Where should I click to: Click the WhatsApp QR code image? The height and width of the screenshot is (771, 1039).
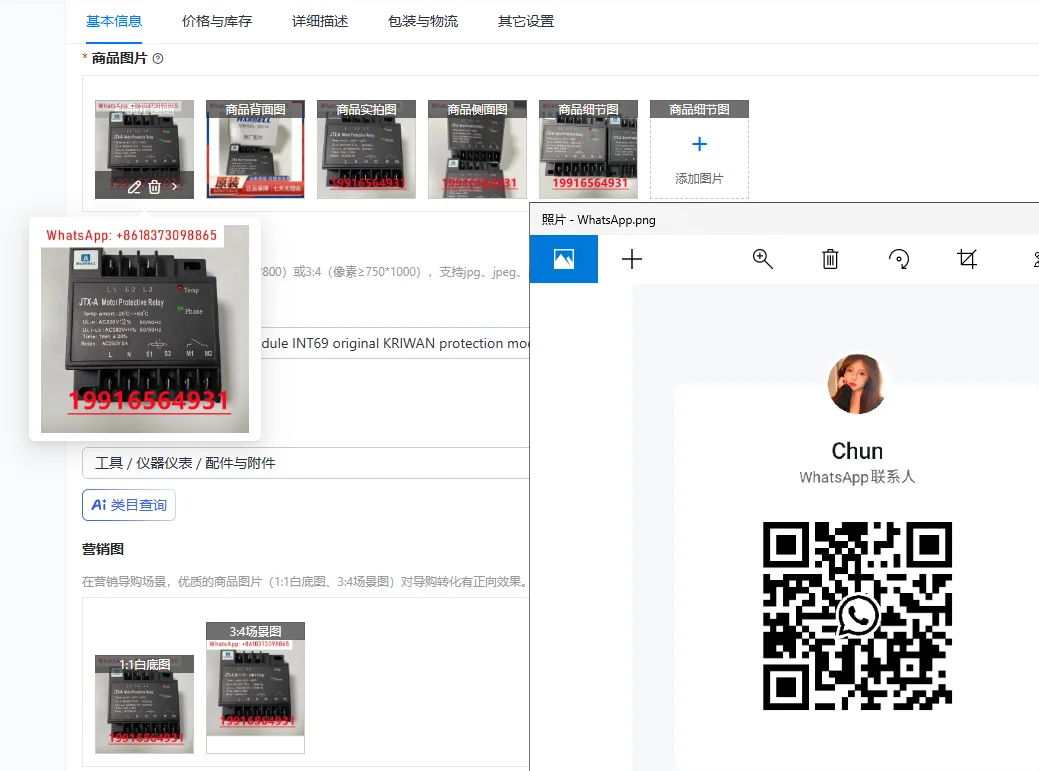[857, 616]
